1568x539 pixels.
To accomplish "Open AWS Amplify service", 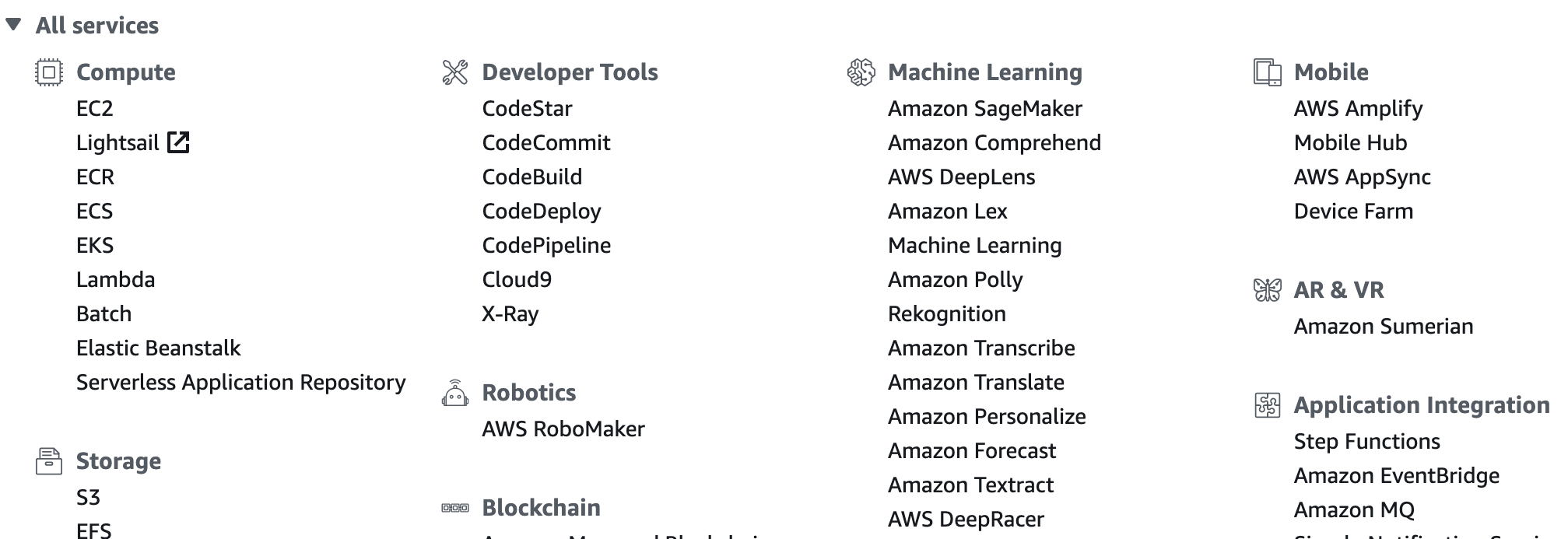I will (x=1358, y=109).
